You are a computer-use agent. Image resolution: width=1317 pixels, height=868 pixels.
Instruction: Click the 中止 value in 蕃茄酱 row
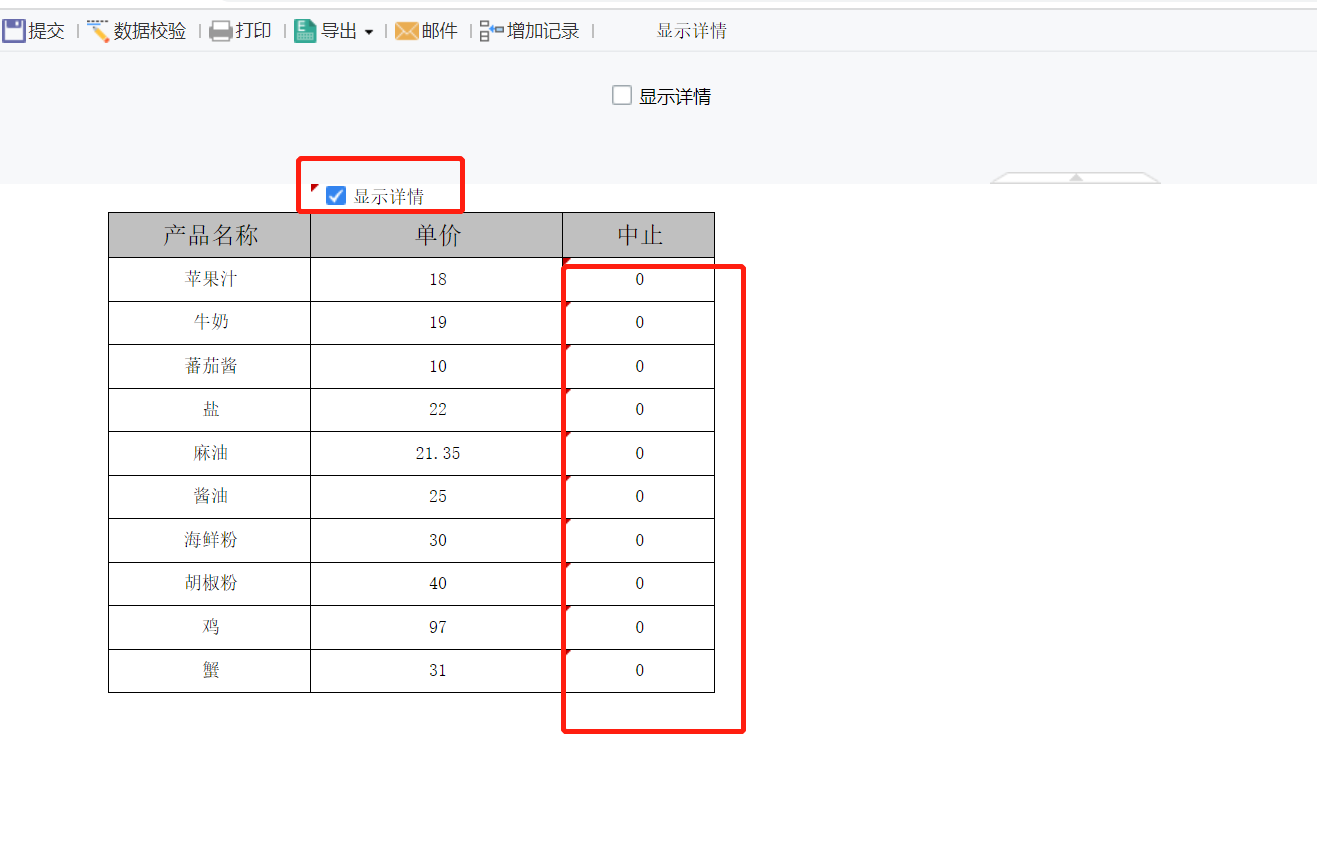[639, 366]
